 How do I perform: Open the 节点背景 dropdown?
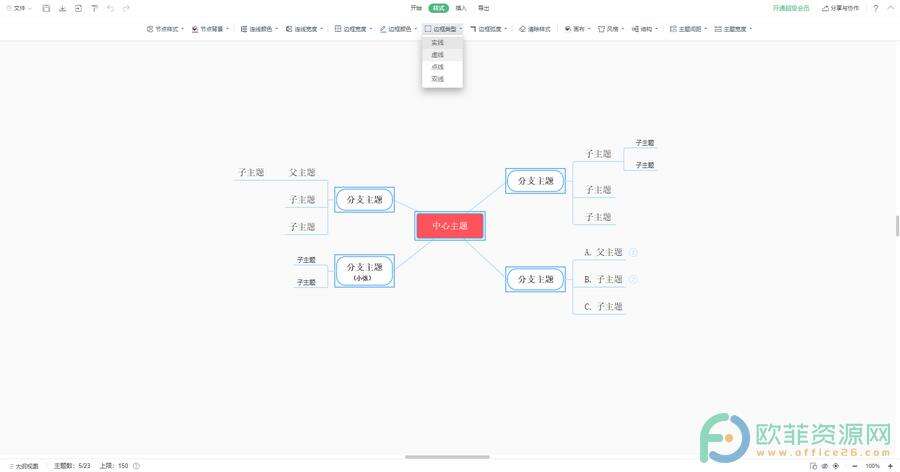coord(210,29)
